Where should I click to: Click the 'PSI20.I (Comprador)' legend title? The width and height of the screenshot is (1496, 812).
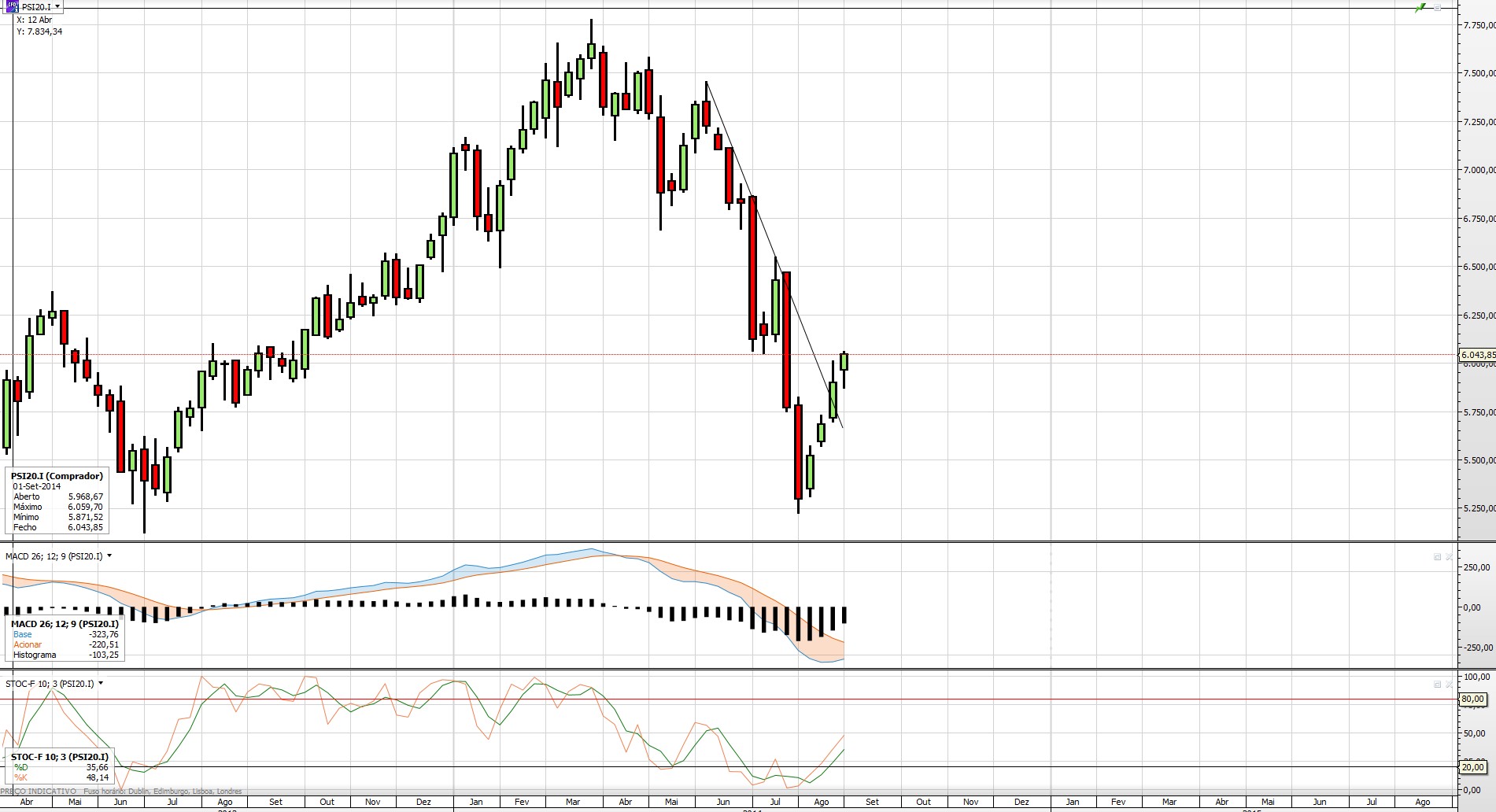pyautogui.click(x=57, y=476)
